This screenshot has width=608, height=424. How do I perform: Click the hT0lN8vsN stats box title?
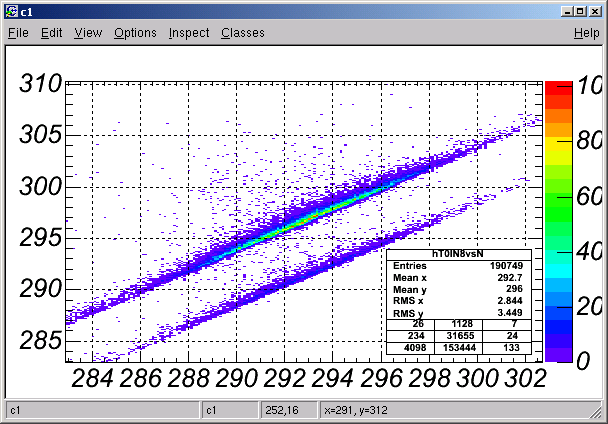(x=458, y=254)
